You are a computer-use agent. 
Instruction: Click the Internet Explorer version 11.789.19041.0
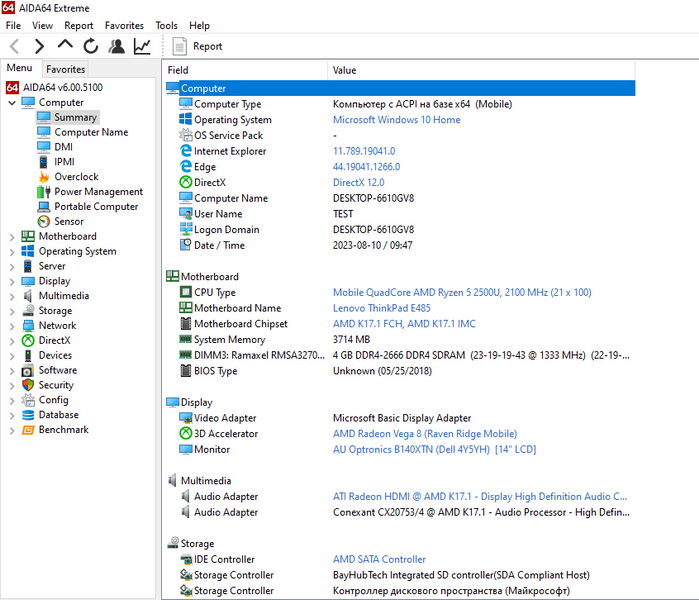point(364,151)
